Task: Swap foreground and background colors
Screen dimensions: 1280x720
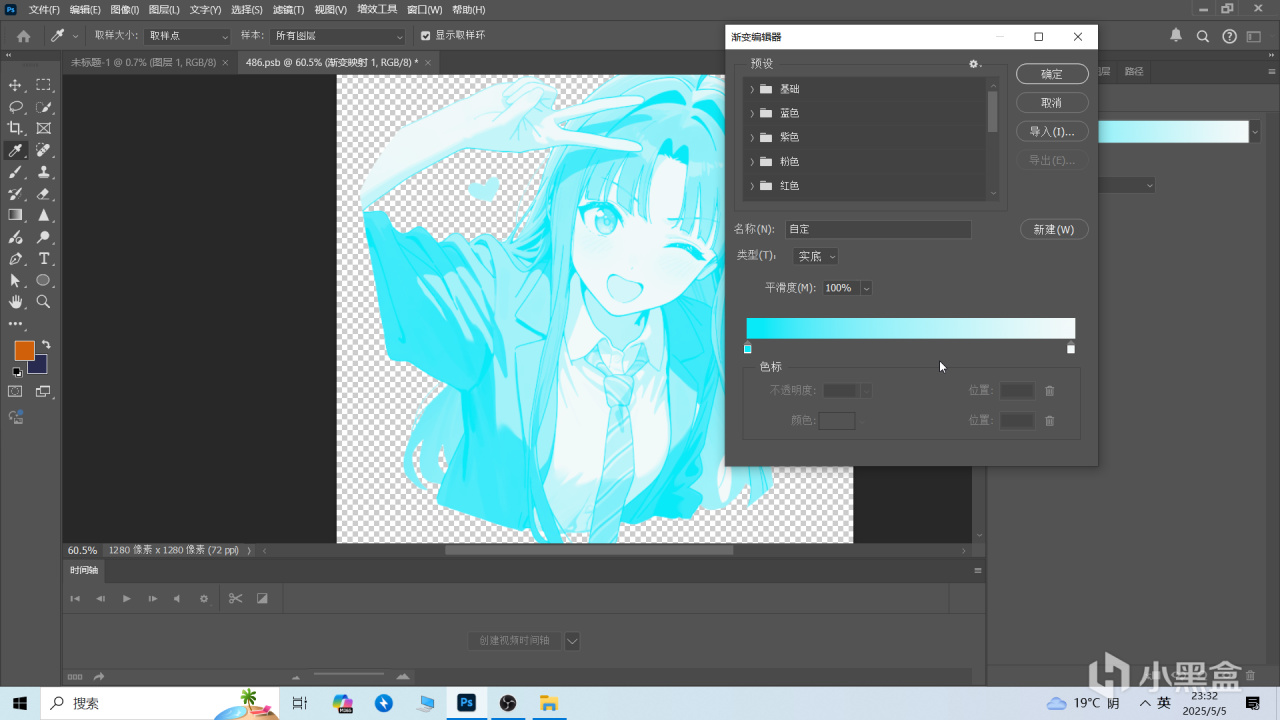Action: click(46, 345)
